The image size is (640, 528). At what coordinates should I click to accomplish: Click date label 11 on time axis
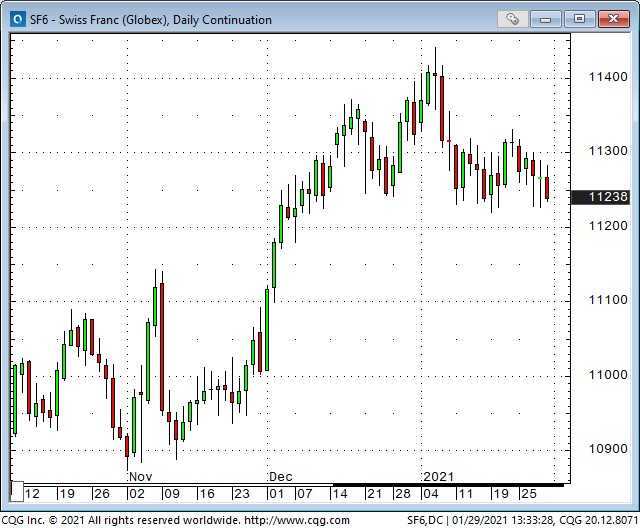pyautogui.click(x=466, y=494)
